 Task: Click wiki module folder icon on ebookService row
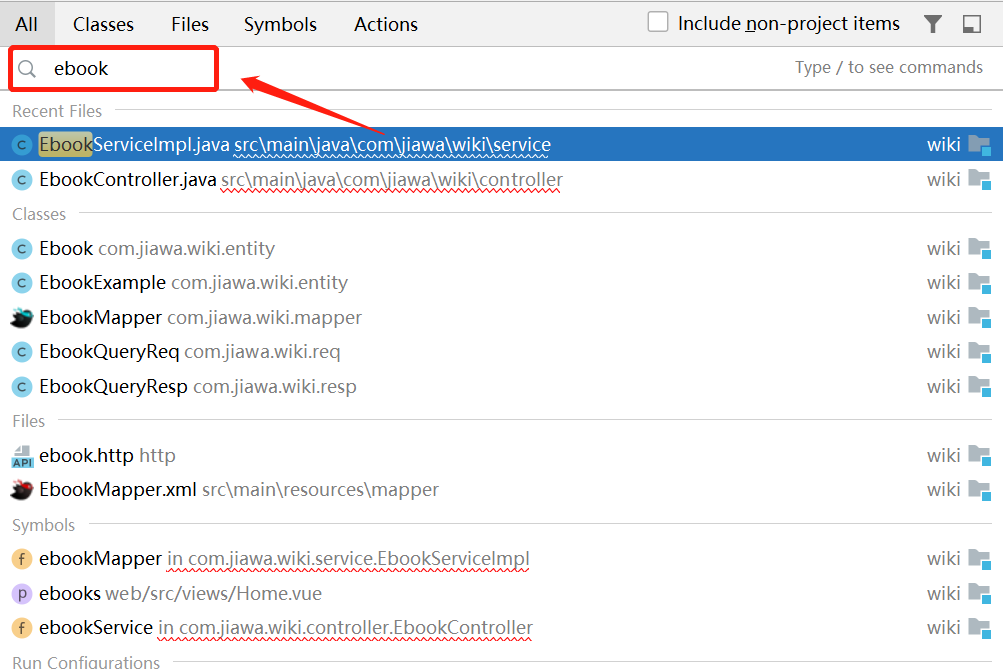click(979, 628)
